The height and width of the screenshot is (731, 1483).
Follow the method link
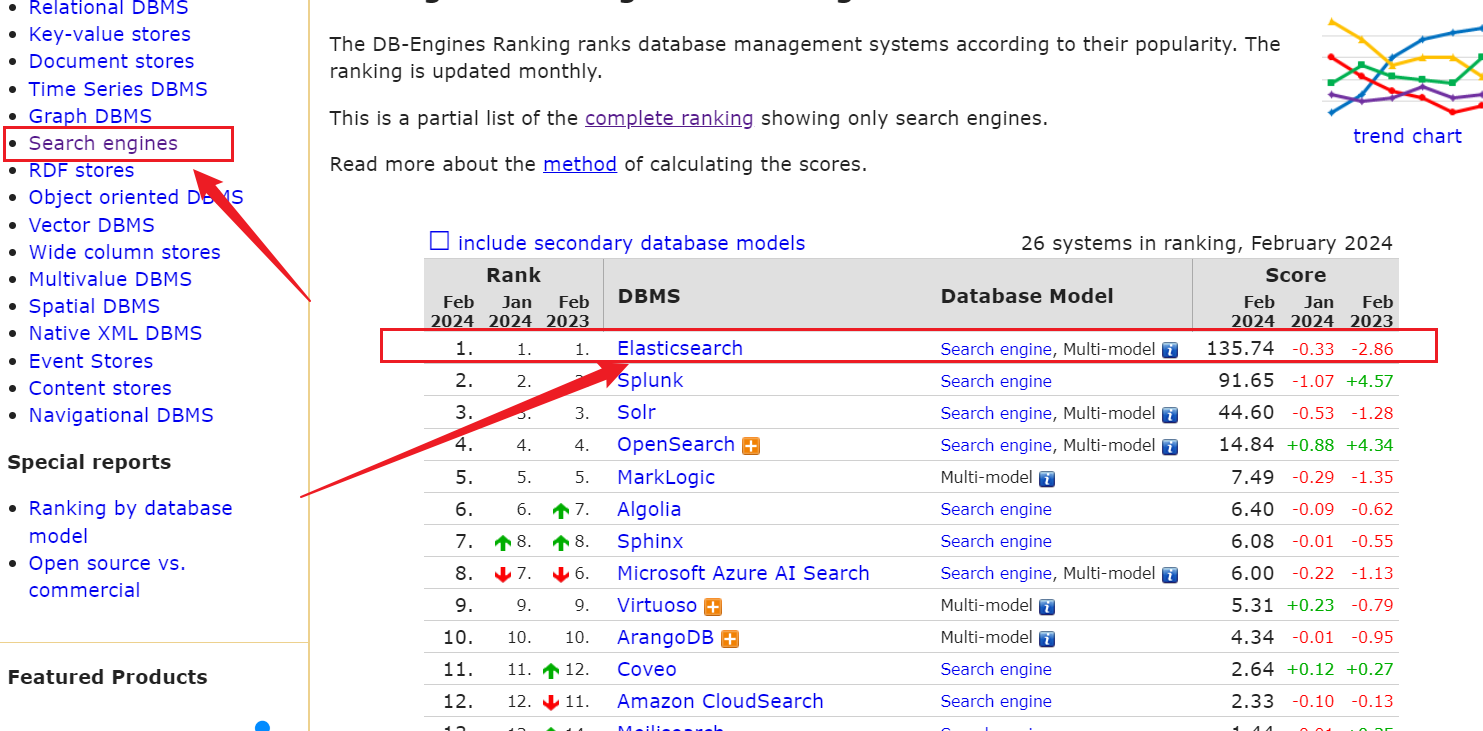(x=580, y=164)
